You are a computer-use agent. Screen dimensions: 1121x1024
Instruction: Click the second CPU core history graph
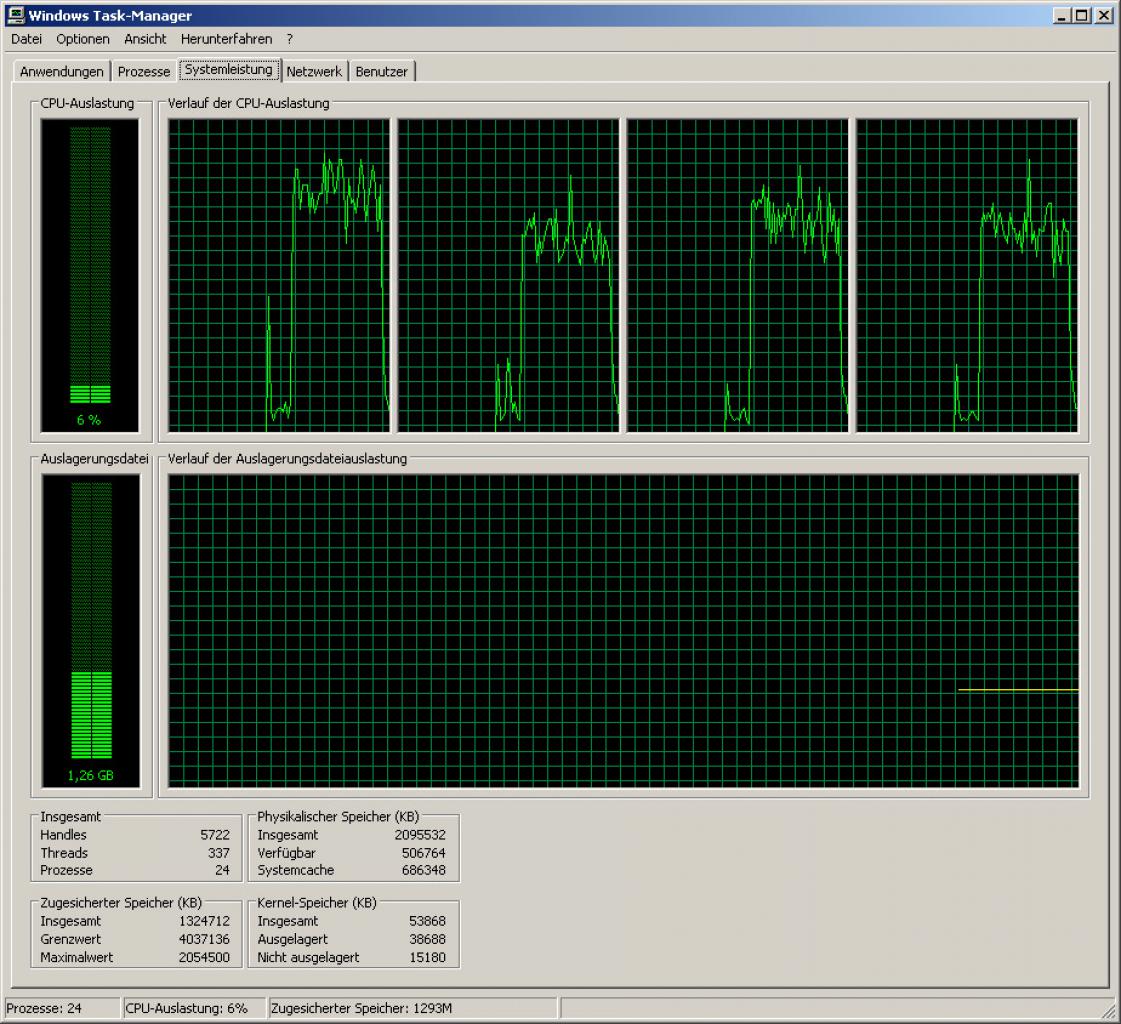pos(508,275)
